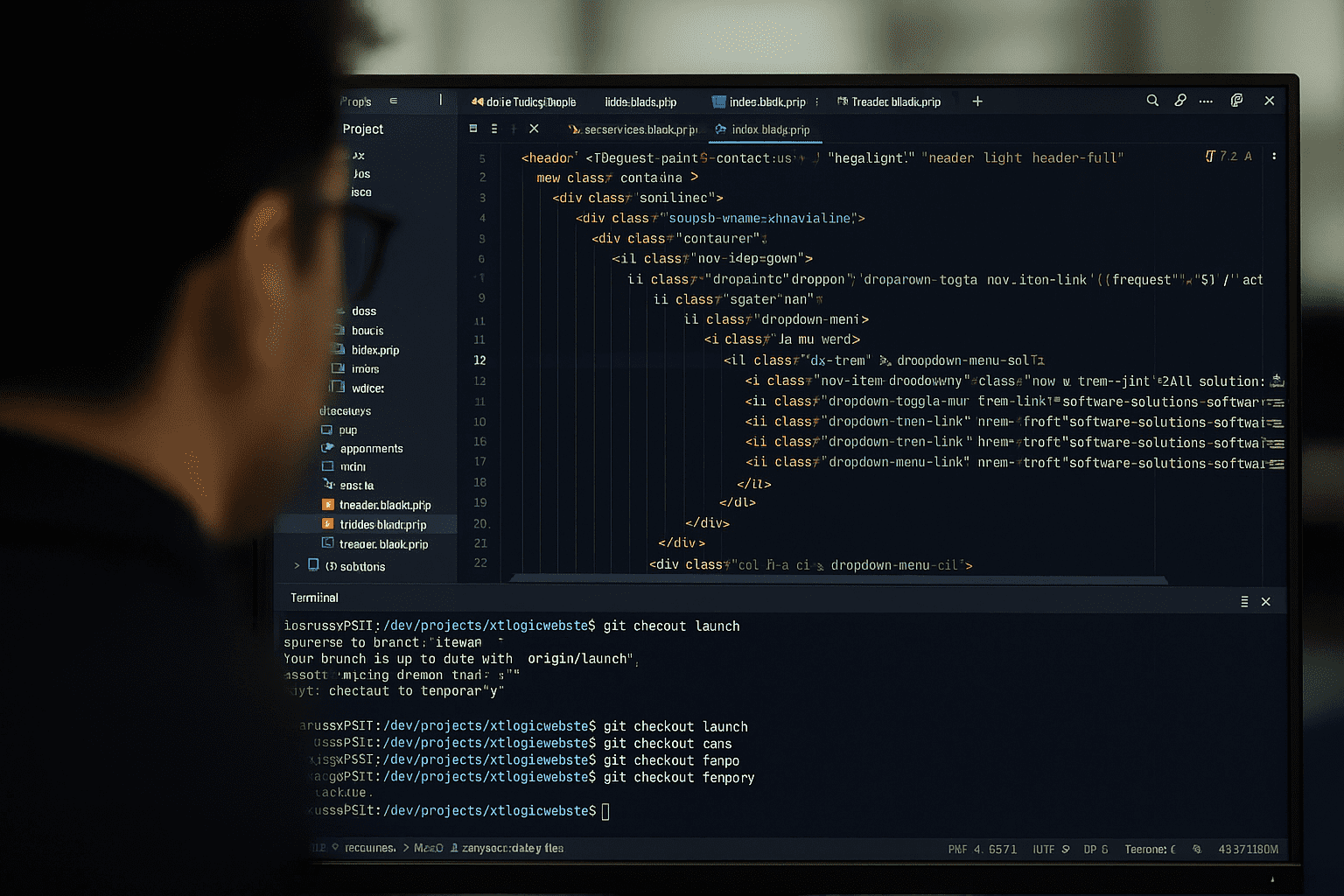Open the Treadec blladk.prip tab
1344x896 pixels.
tap(889, 101)
